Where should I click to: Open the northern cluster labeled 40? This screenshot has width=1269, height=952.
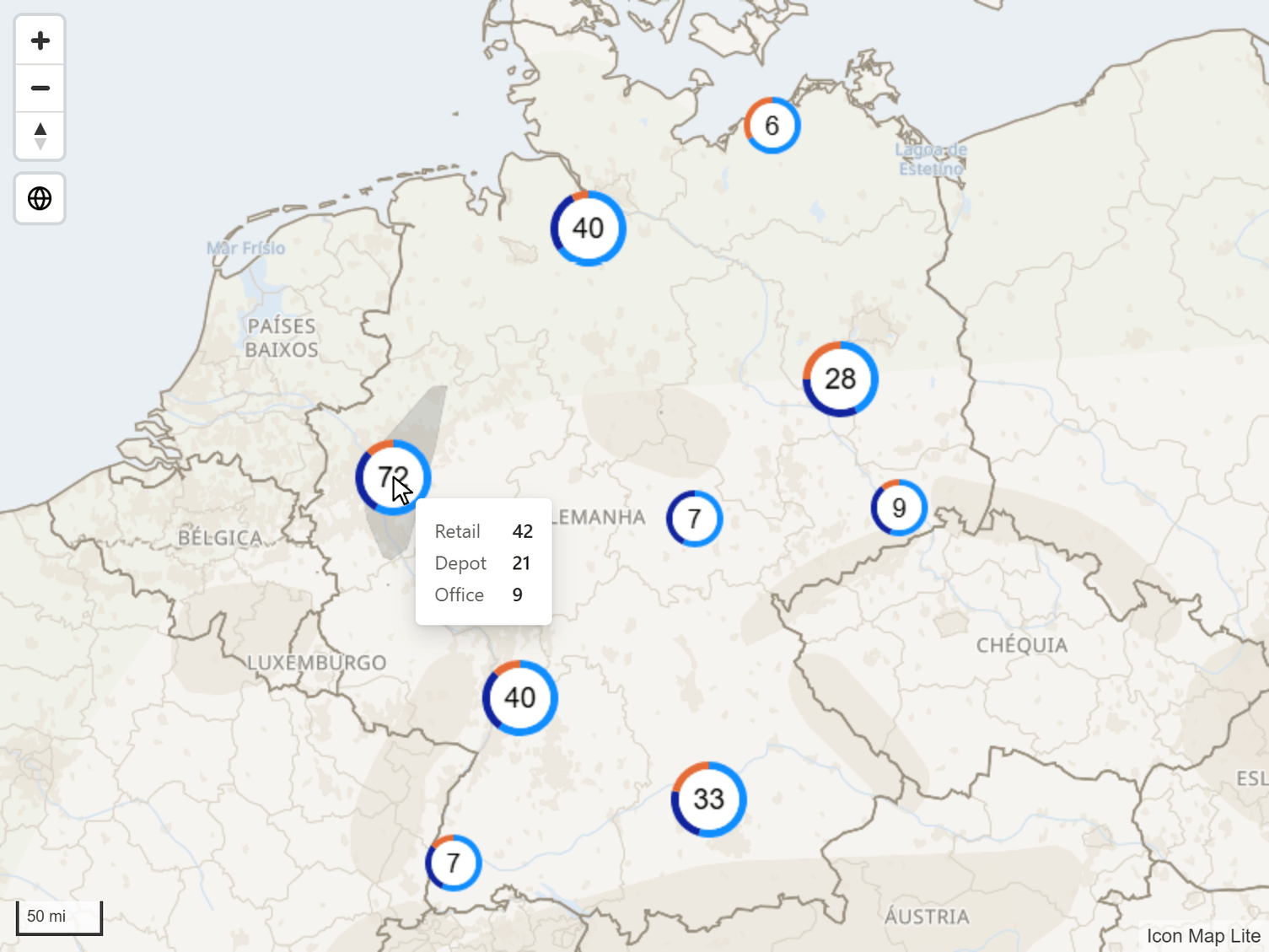pos(588,229)
